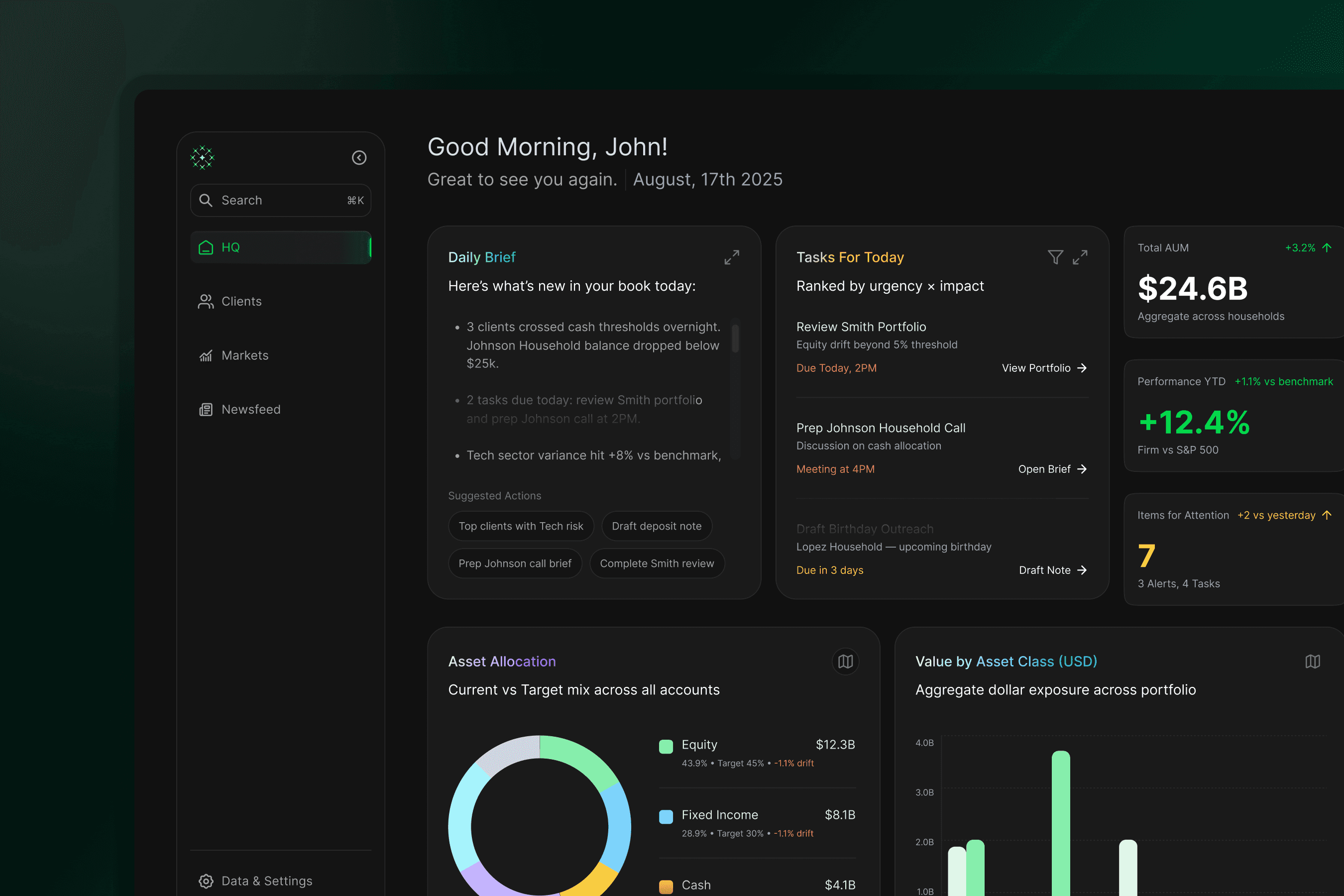Click the +1.1% vs benchmark label

(1283, 381)
